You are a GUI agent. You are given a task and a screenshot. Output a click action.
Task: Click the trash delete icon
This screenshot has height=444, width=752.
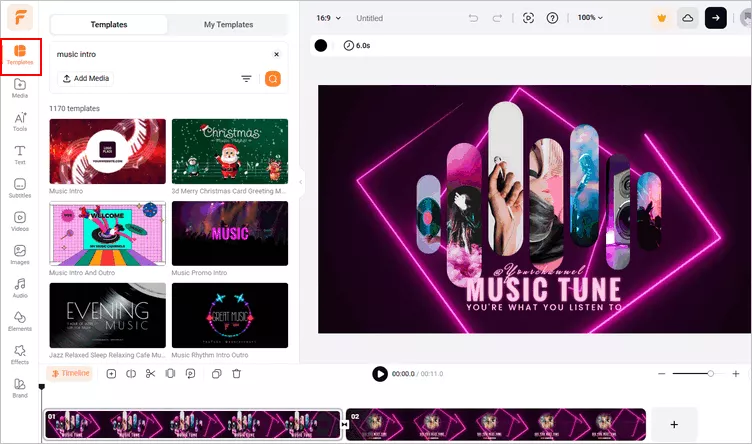coord(236,374)
